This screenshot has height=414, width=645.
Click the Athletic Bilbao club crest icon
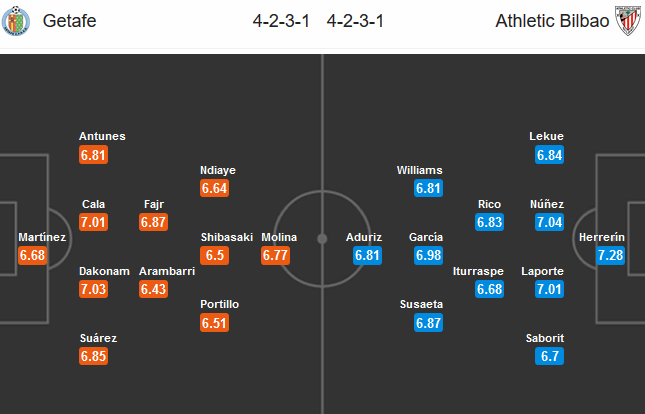click(x=625, y=20)
